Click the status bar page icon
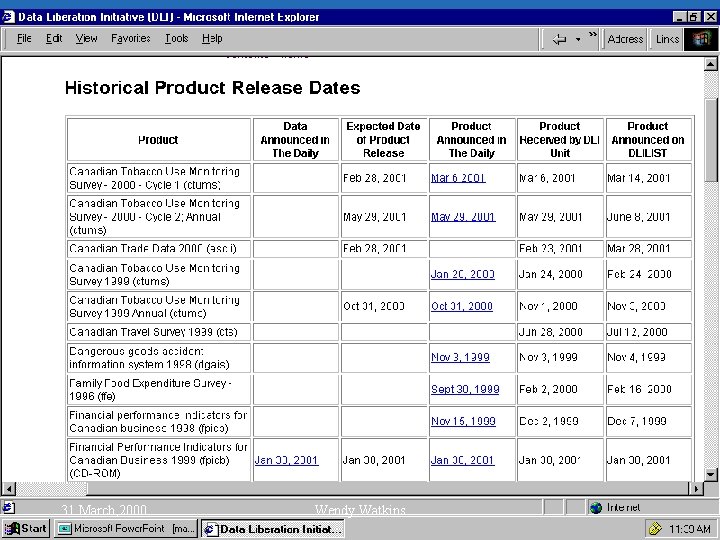The height and width of the screenshot is (540, 720). [8, 507]
